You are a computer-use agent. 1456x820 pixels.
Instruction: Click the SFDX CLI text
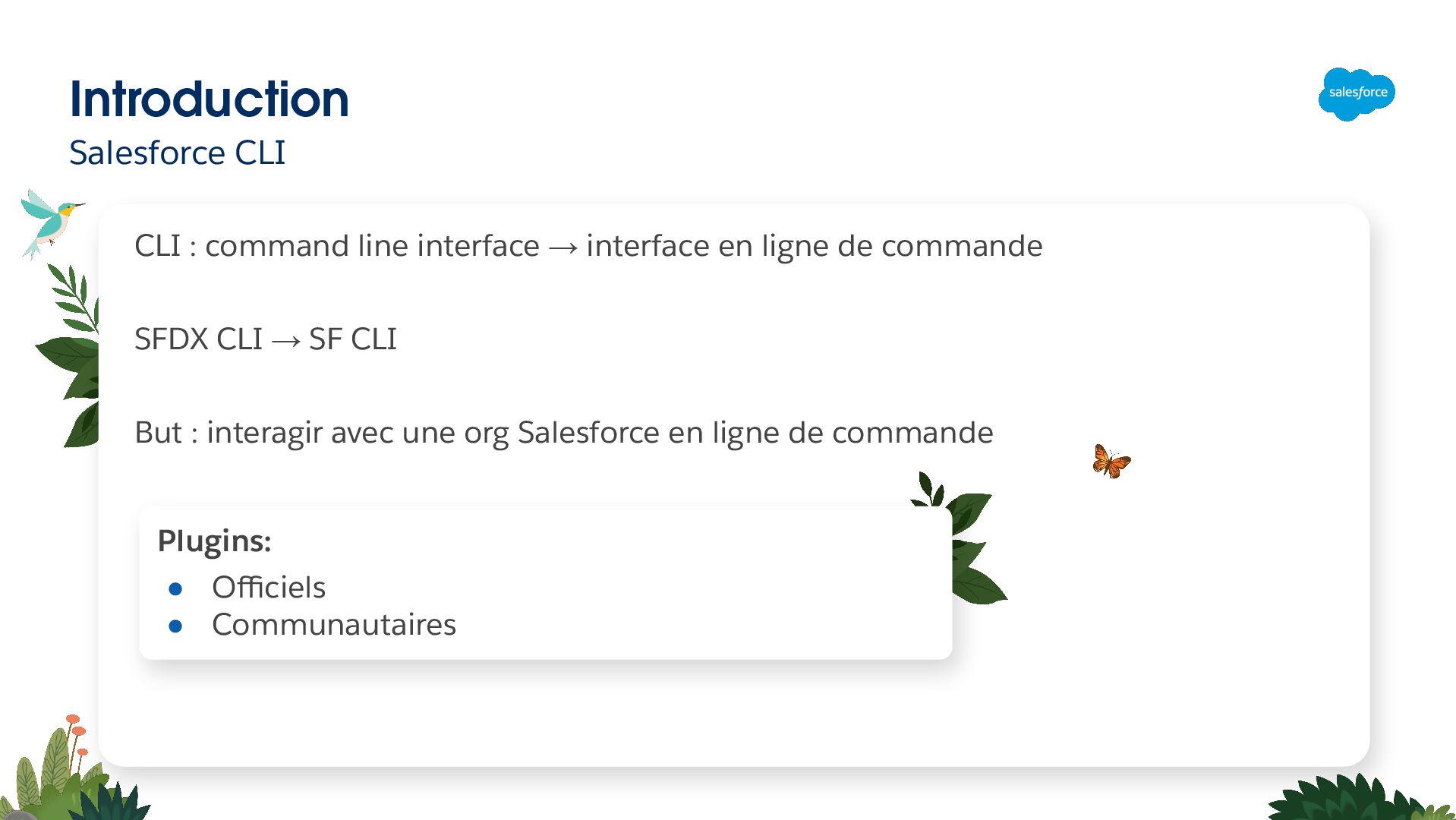[198, 339]
